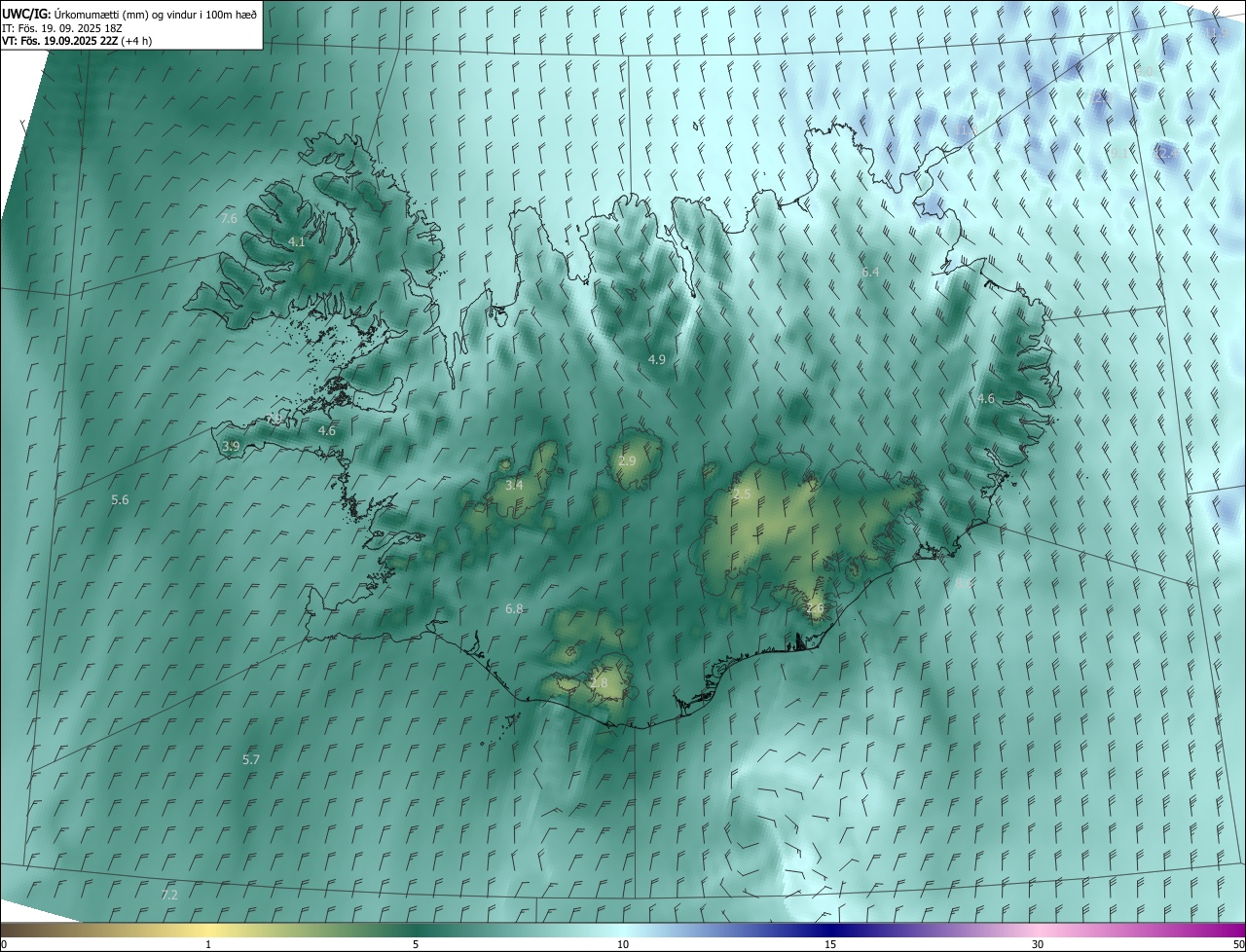The image size is (1246, 952).
Task: Click the 2.5 value on Vatnajökull glacier
Action: point(742,494)
